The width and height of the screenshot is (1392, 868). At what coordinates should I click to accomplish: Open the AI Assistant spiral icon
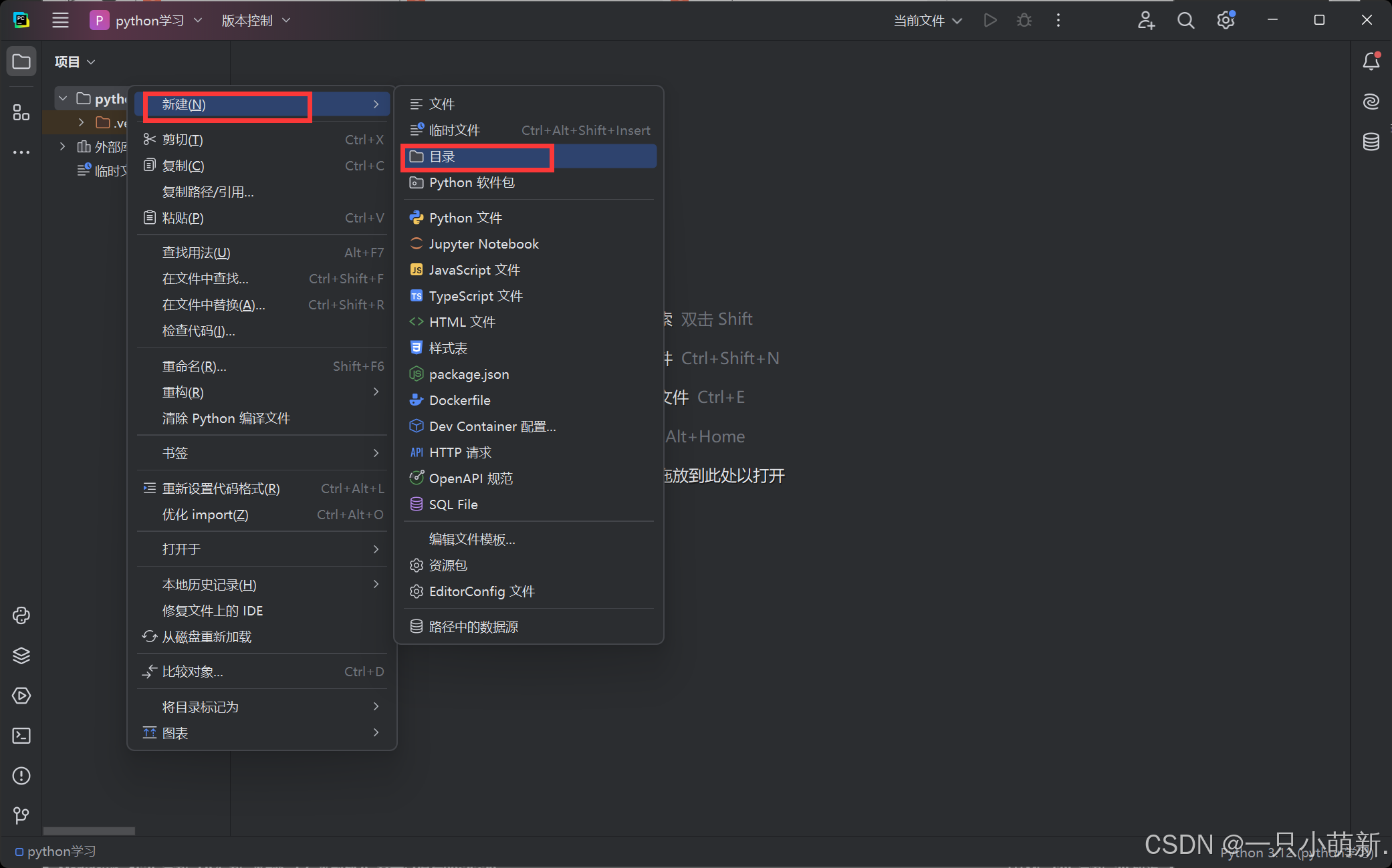1371,102
